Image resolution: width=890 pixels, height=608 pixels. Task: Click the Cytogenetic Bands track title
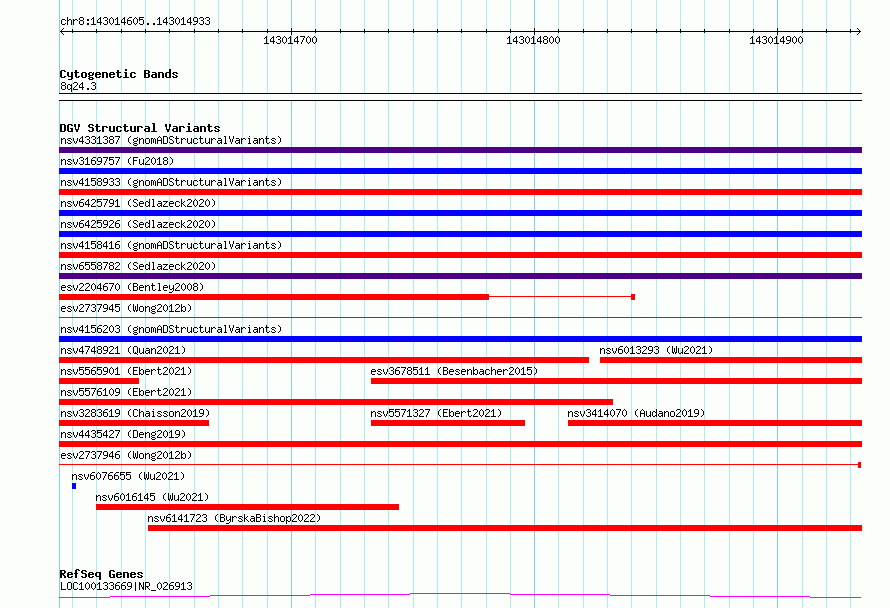(x=119, y=74)
